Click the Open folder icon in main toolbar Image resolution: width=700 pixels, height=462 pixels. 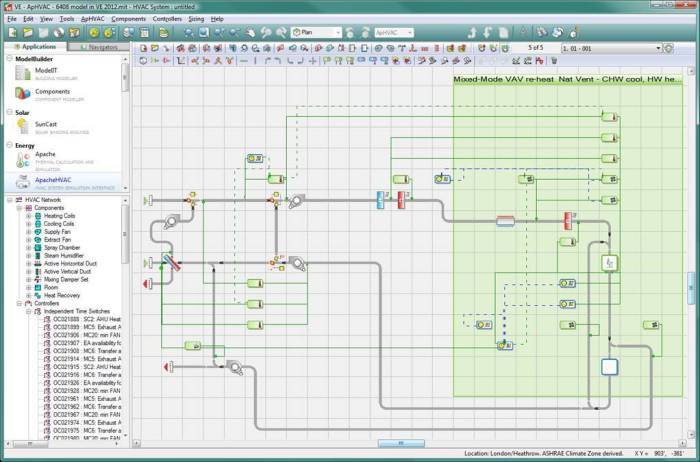point(28,33)
